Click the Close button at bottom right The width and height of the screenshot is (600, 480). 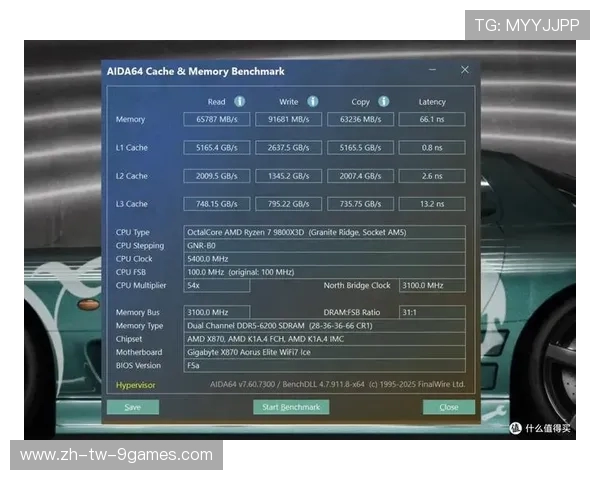pos(449,407)
